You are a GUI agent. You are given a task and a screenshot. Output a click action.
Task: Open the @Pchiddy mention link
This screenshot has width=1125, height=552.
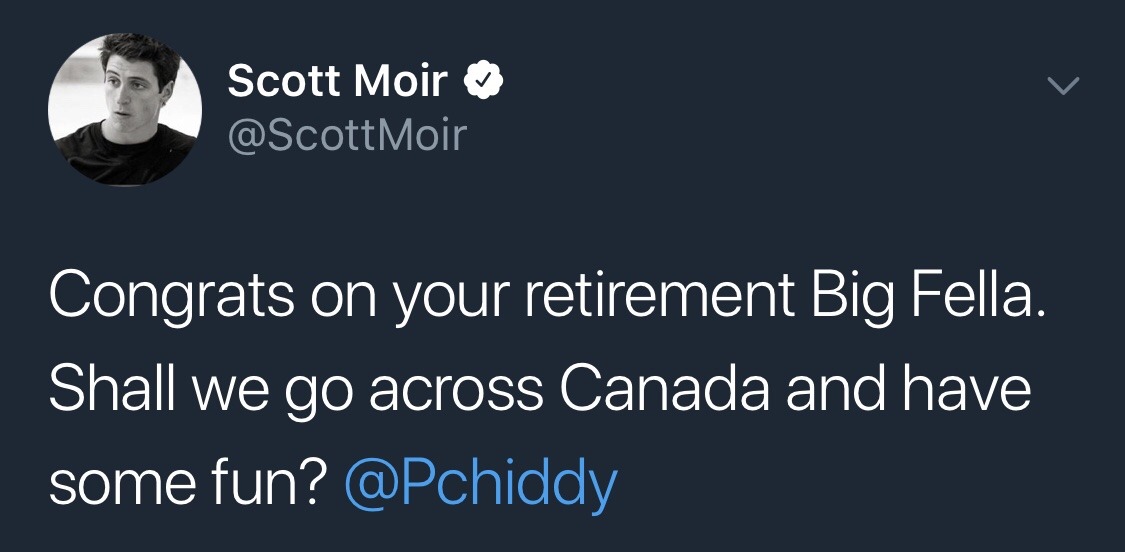[480, 484]
